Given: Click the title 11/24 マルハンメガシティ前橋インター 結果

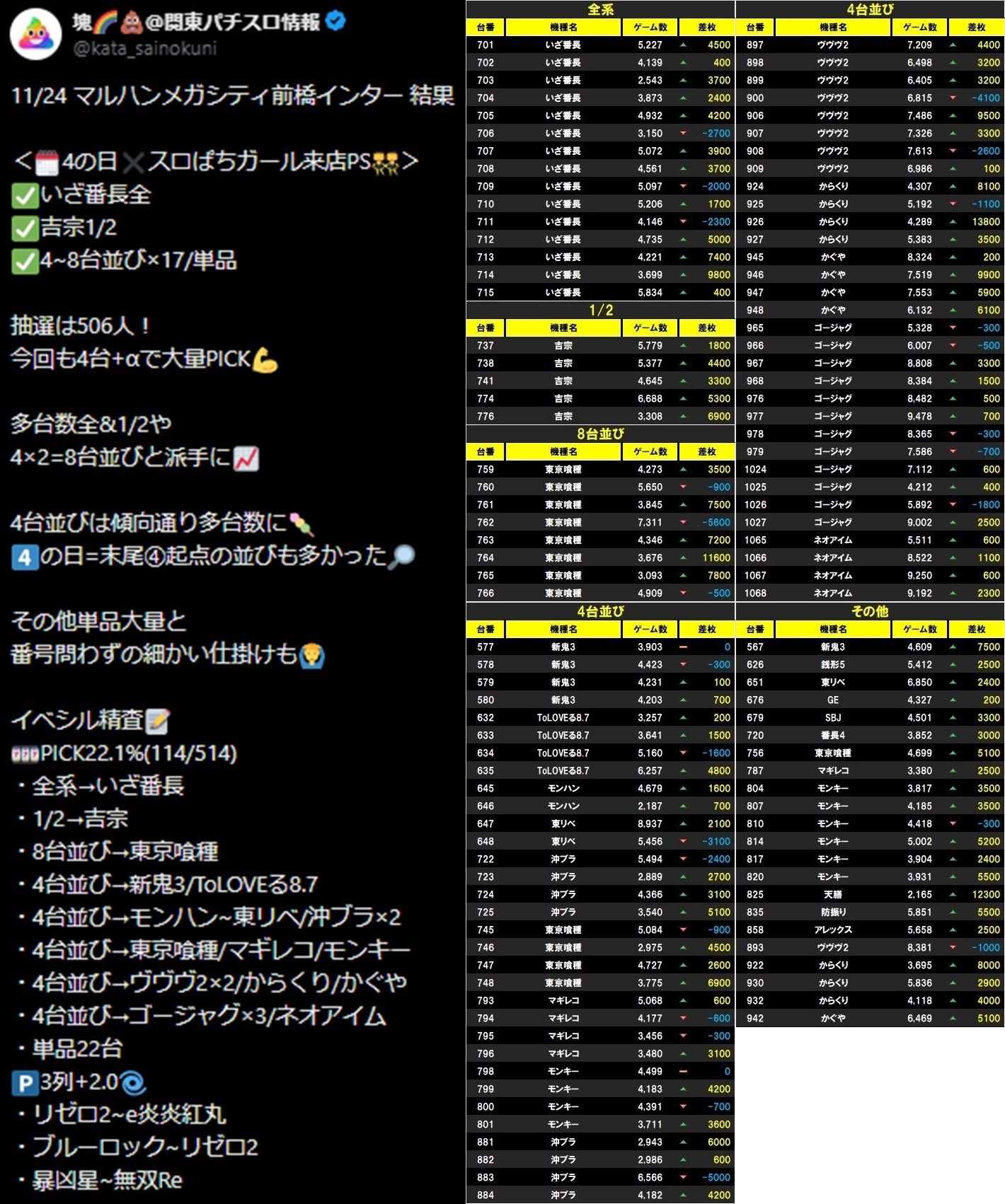Looking at the screenshot, I should 233,95.
